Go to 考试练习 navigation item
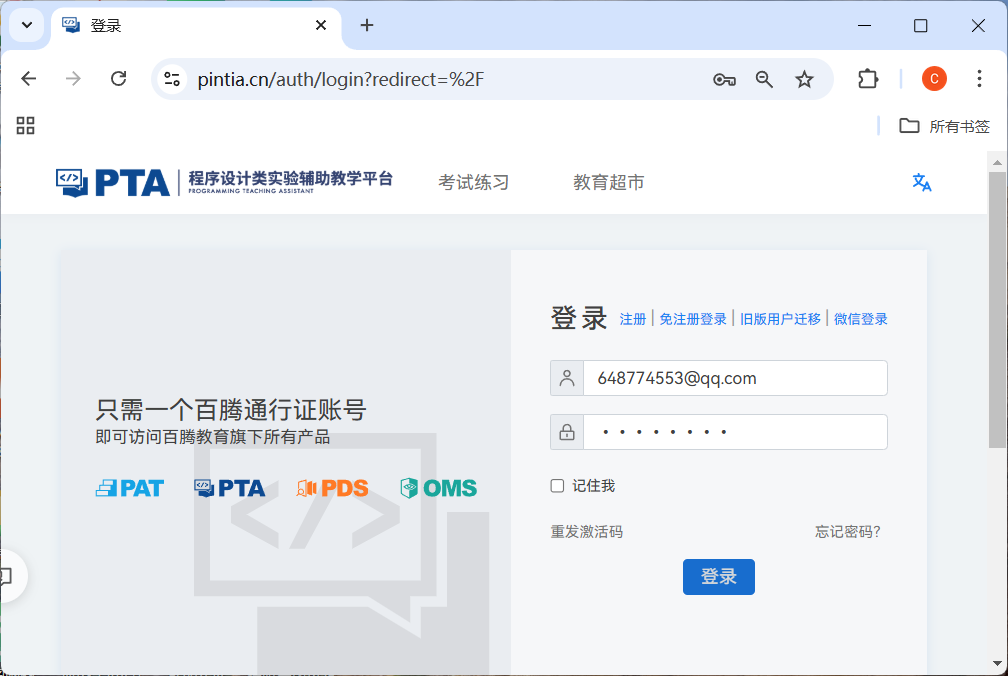The image size is (1008, 676). click(474, 182)
